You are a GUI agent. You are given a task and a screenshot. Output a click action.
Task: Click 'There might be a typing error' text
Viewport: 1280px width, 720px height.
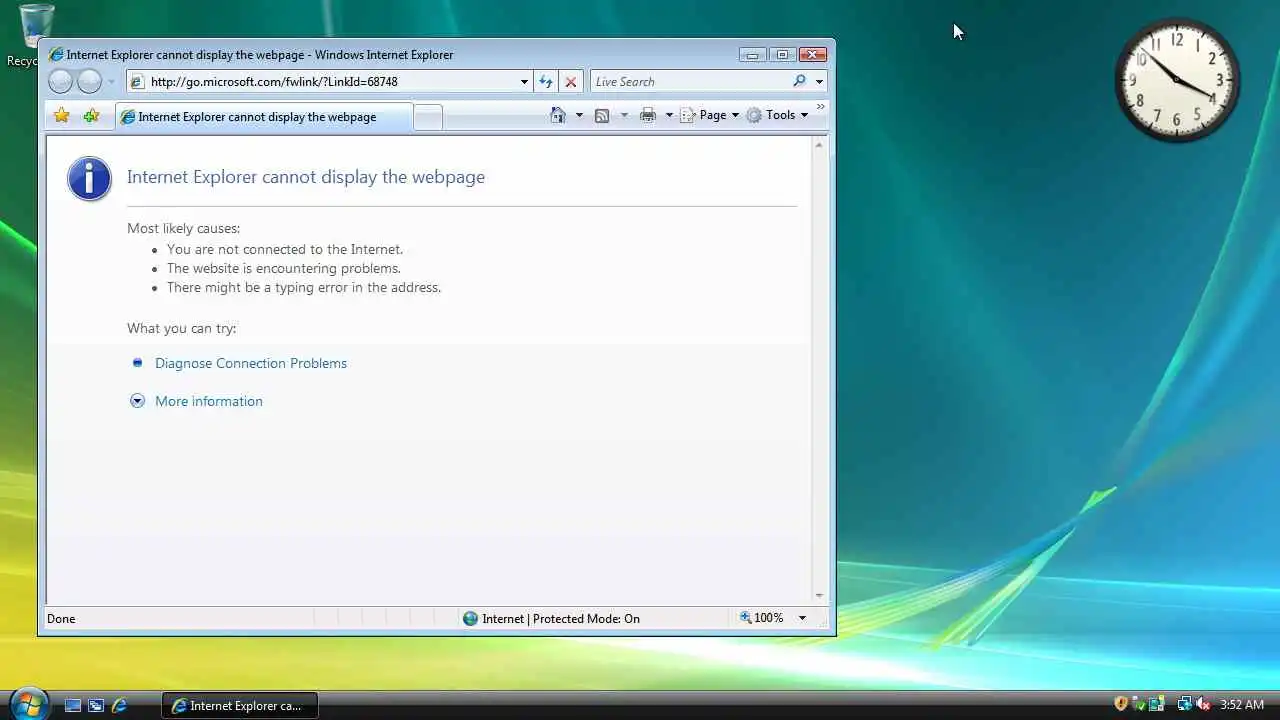click(304, 287)
